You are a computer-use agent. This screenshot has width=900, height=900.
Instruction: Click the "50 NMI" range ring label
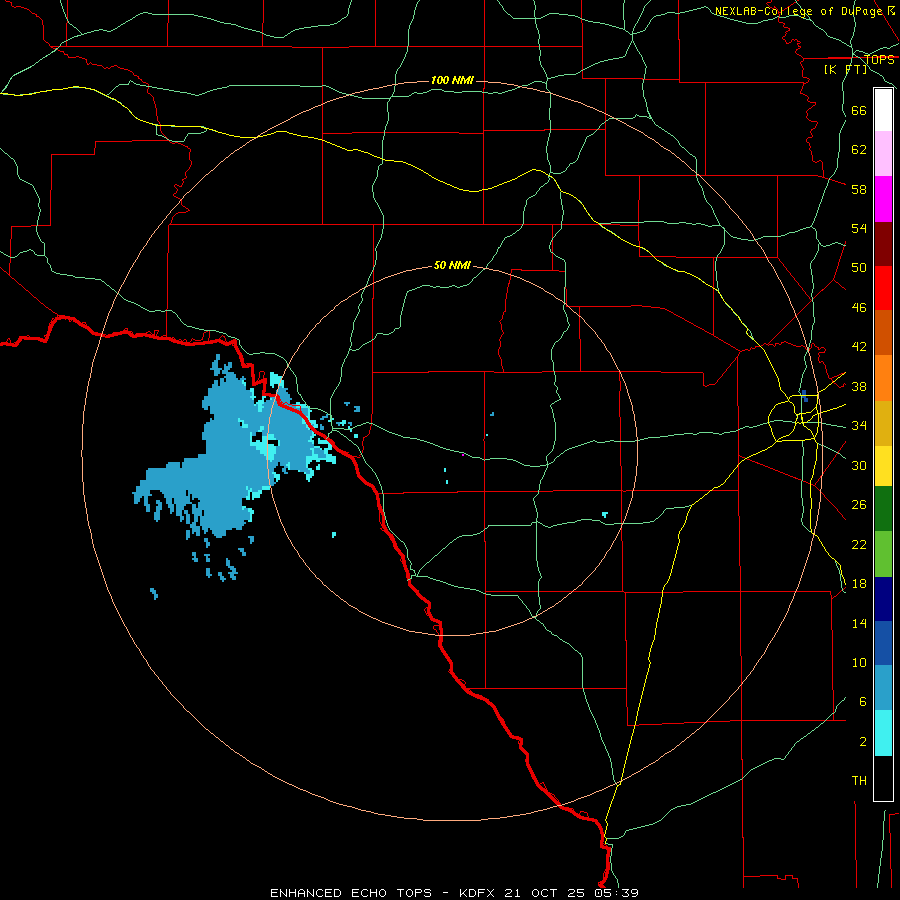click(x=452, y=265)
